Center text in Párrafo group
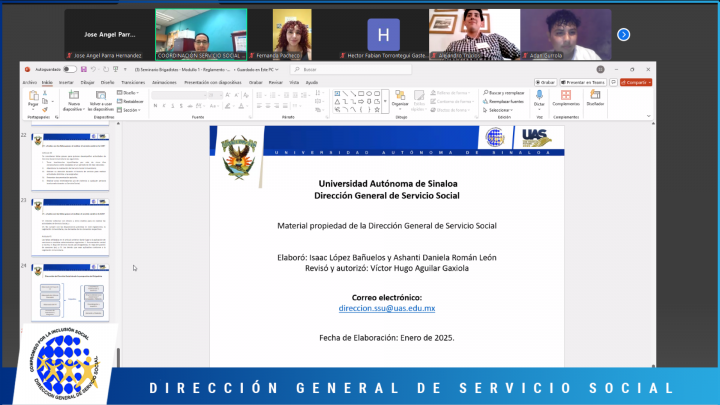This screenshot has height=405, width=720. point(268,106)
